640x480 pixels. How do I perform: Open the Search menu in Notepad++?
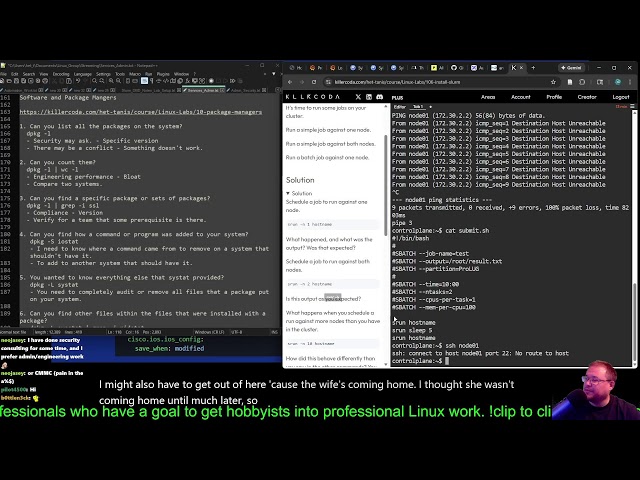tap(29, 74)
